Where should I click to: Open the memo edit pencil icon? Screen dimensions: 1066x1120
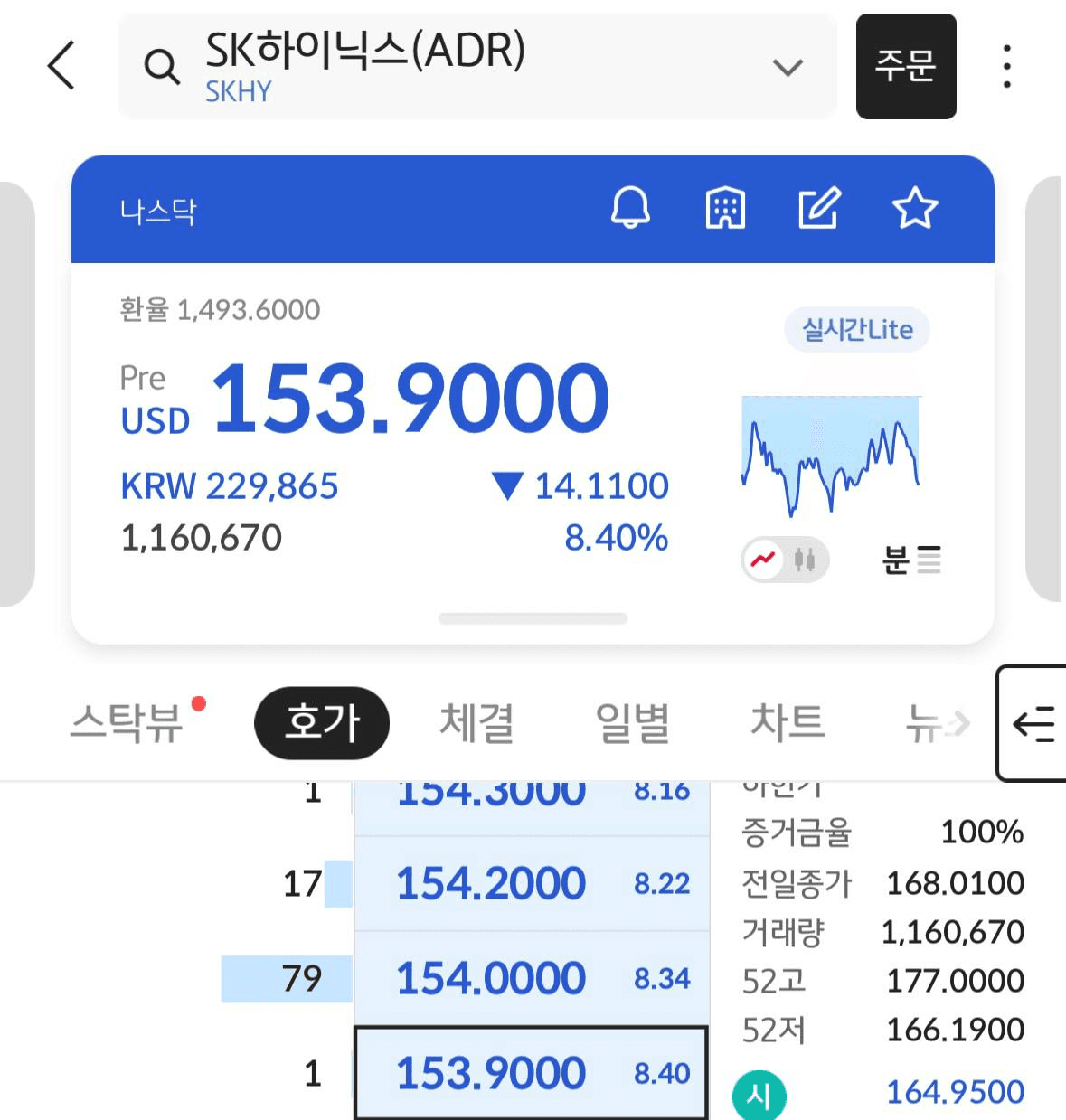coord(820,209)
